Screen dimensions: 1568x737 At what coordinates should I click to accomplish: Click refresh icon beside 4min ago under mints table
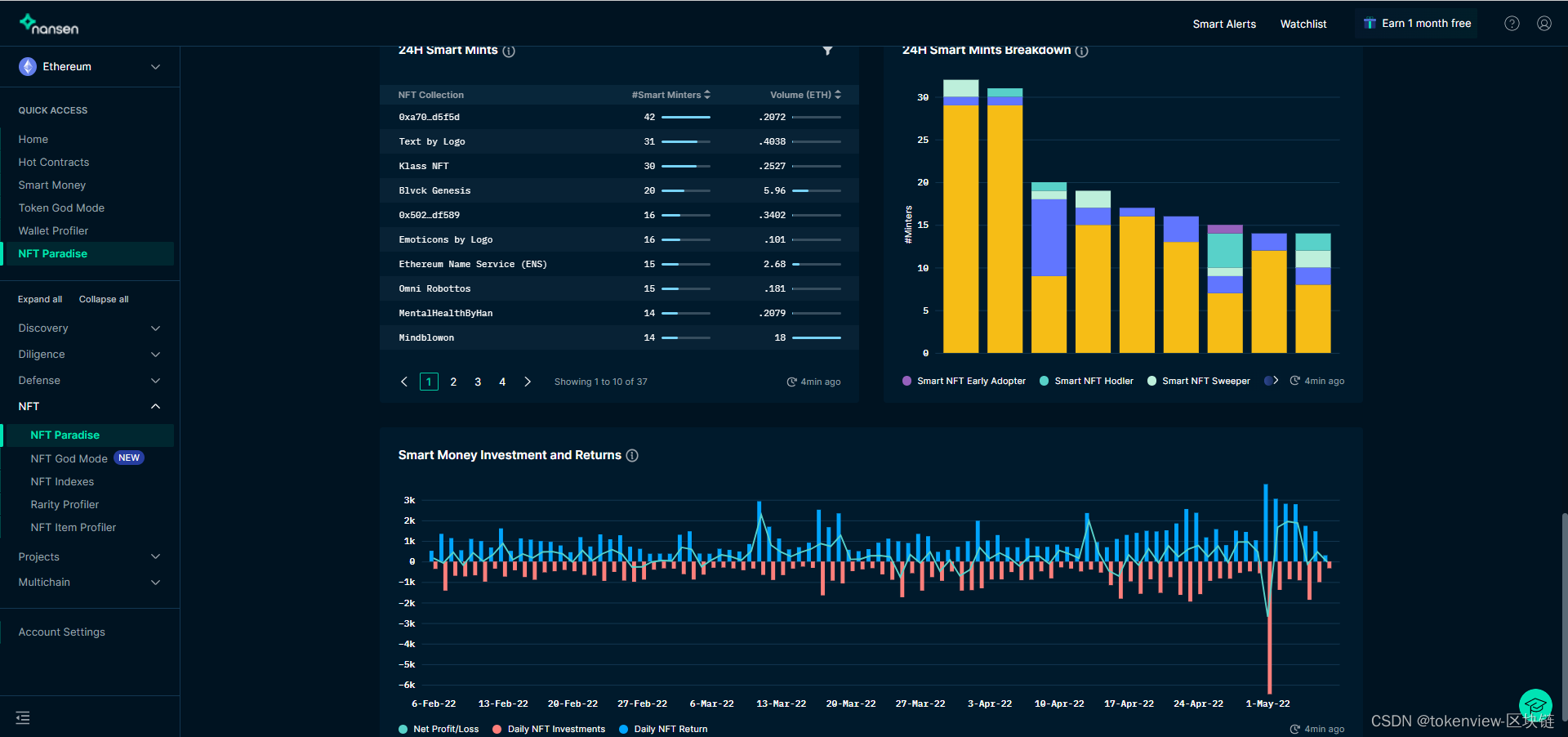791,382
